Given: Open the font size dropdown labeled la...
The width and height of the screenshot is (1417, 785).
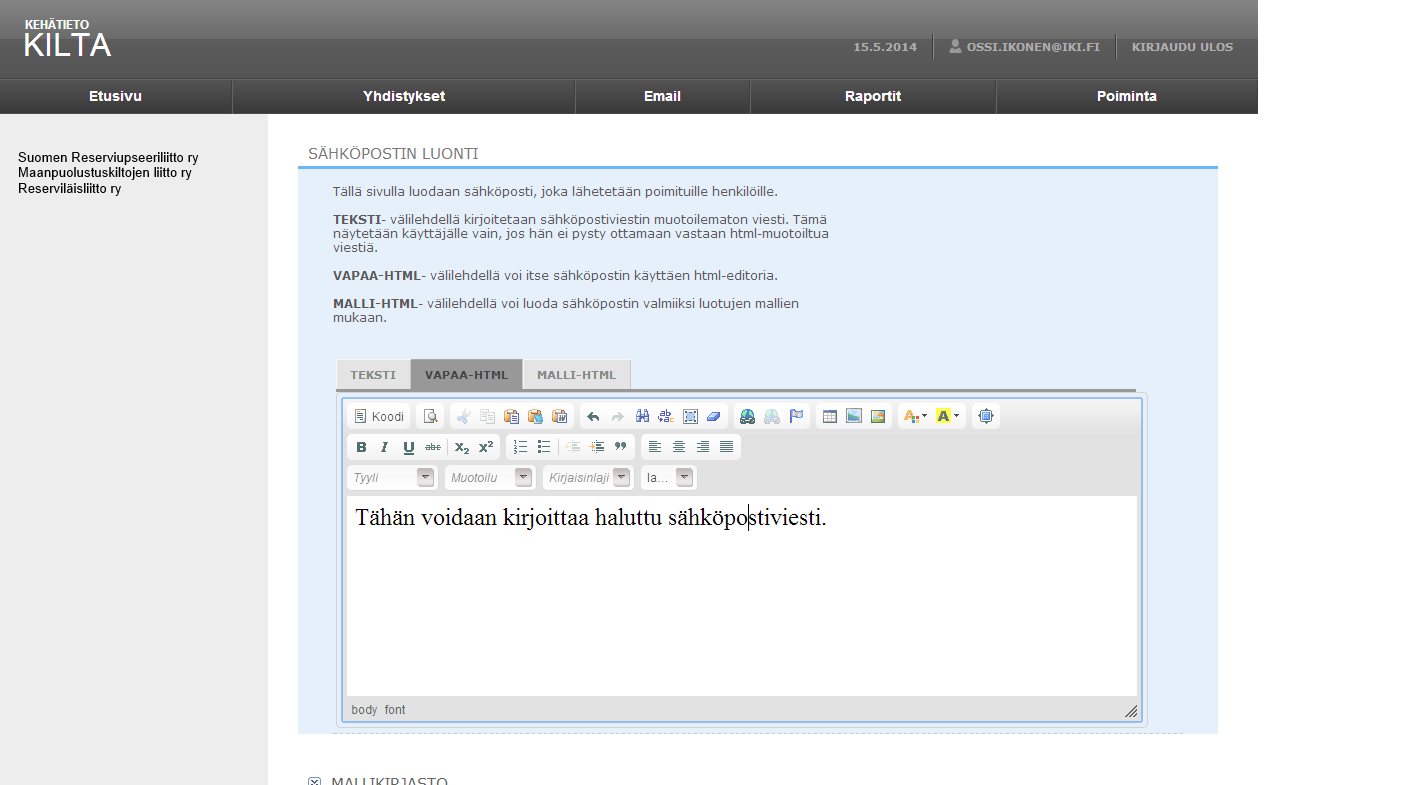Looking at the screenshot, I should click(x=668, y=478).
